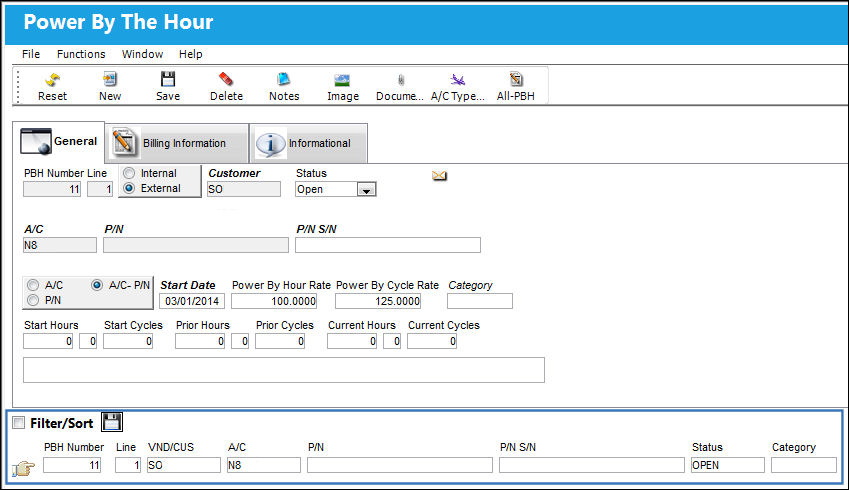
Task: Create a new record with New icon
Action: [x=110, y=79]
